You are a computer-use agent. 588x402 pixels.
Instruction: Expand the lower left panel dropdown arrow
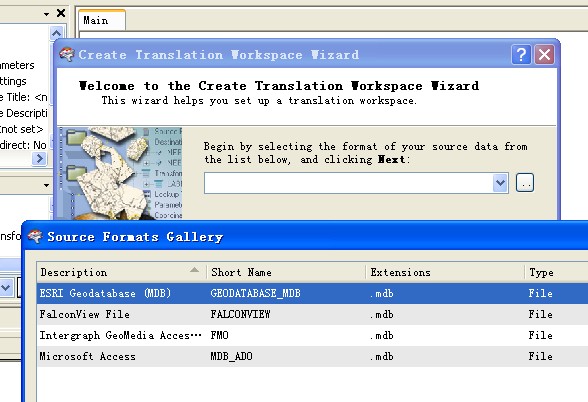(x=46, y=185)
